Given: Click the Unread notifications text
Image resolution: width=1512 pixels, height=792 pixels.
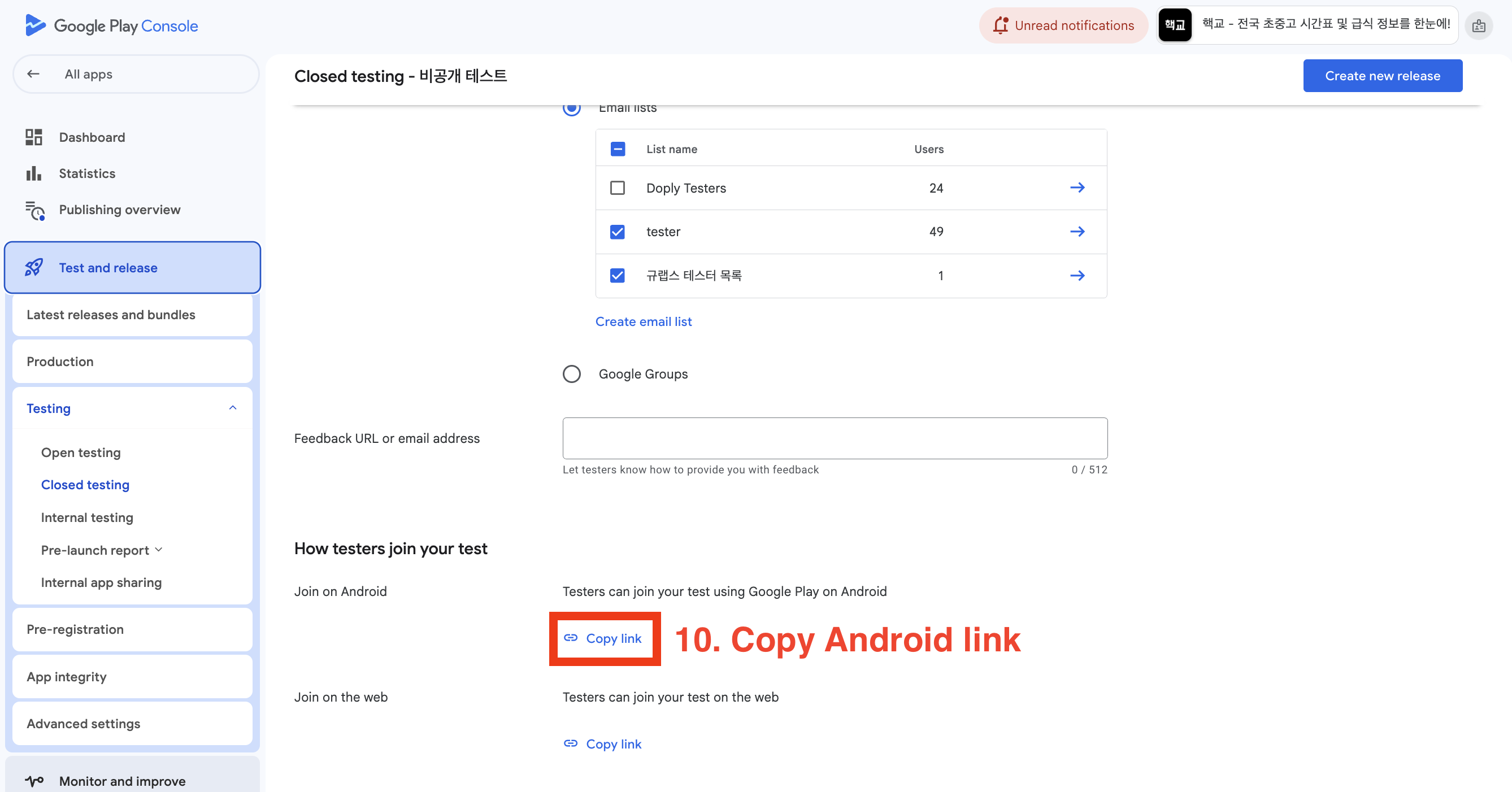Looking at the screenshot, I should tap(1074, 25).
